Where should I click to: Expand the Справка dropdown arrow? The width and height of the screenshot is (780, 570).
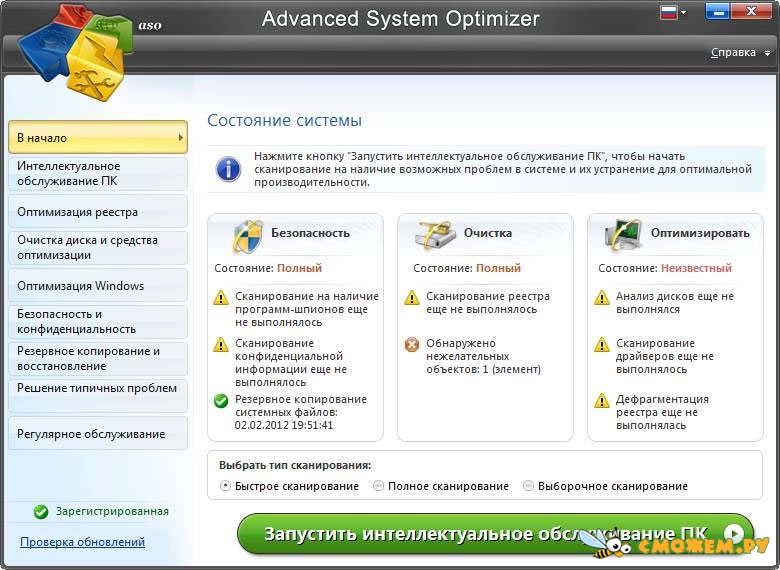[x=768, y=53]
